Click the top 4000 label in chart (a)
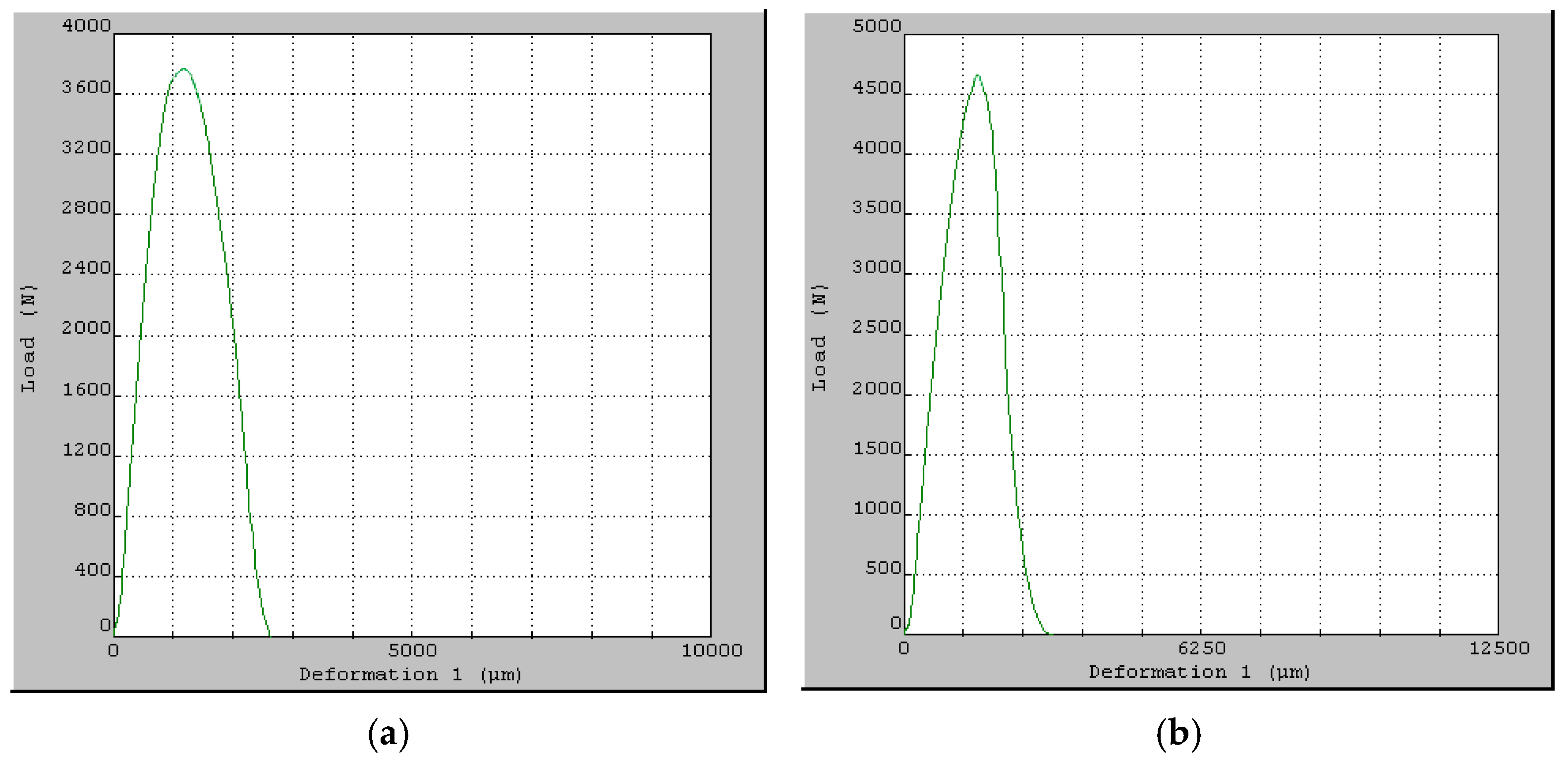This screenshot has height=761, width=1568. tap(86, 26)
